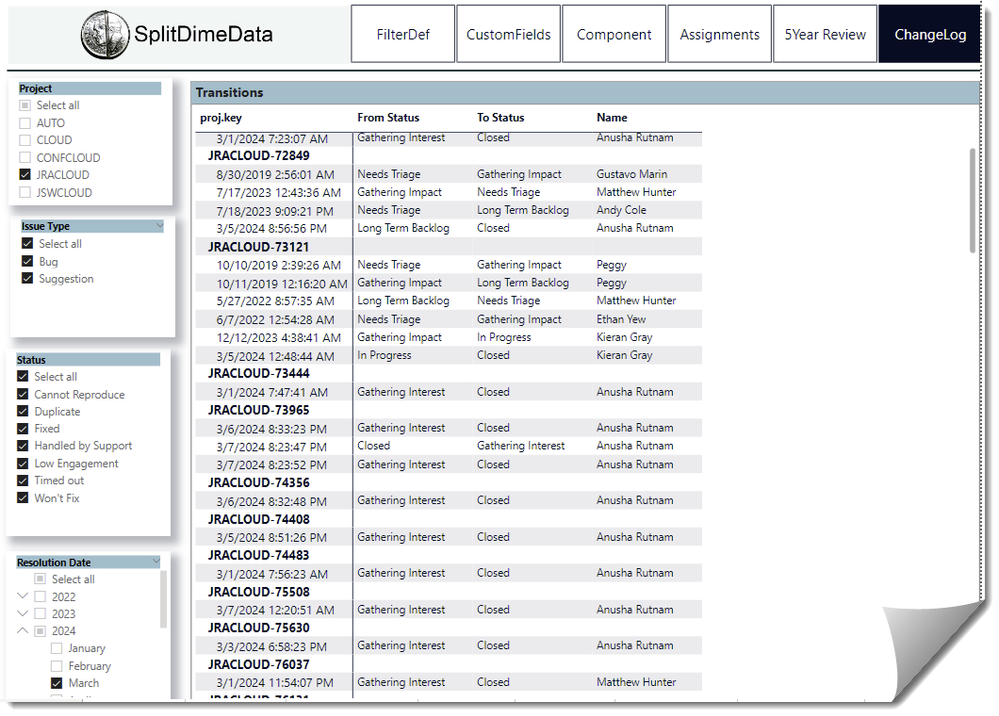999x716 pixels.
Task: Sort by the To Status column header
Action: (500, 118)
